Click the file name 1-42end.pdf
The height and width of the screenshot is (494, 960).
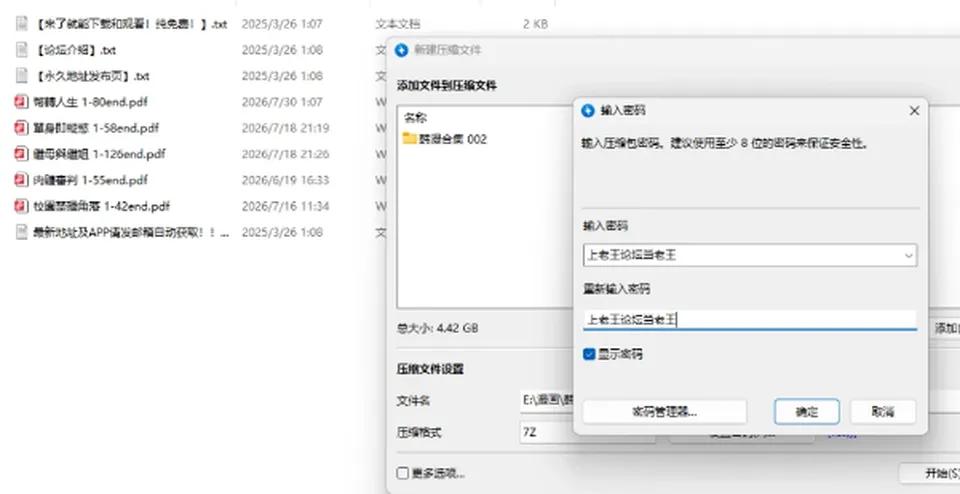pos(101,206)
